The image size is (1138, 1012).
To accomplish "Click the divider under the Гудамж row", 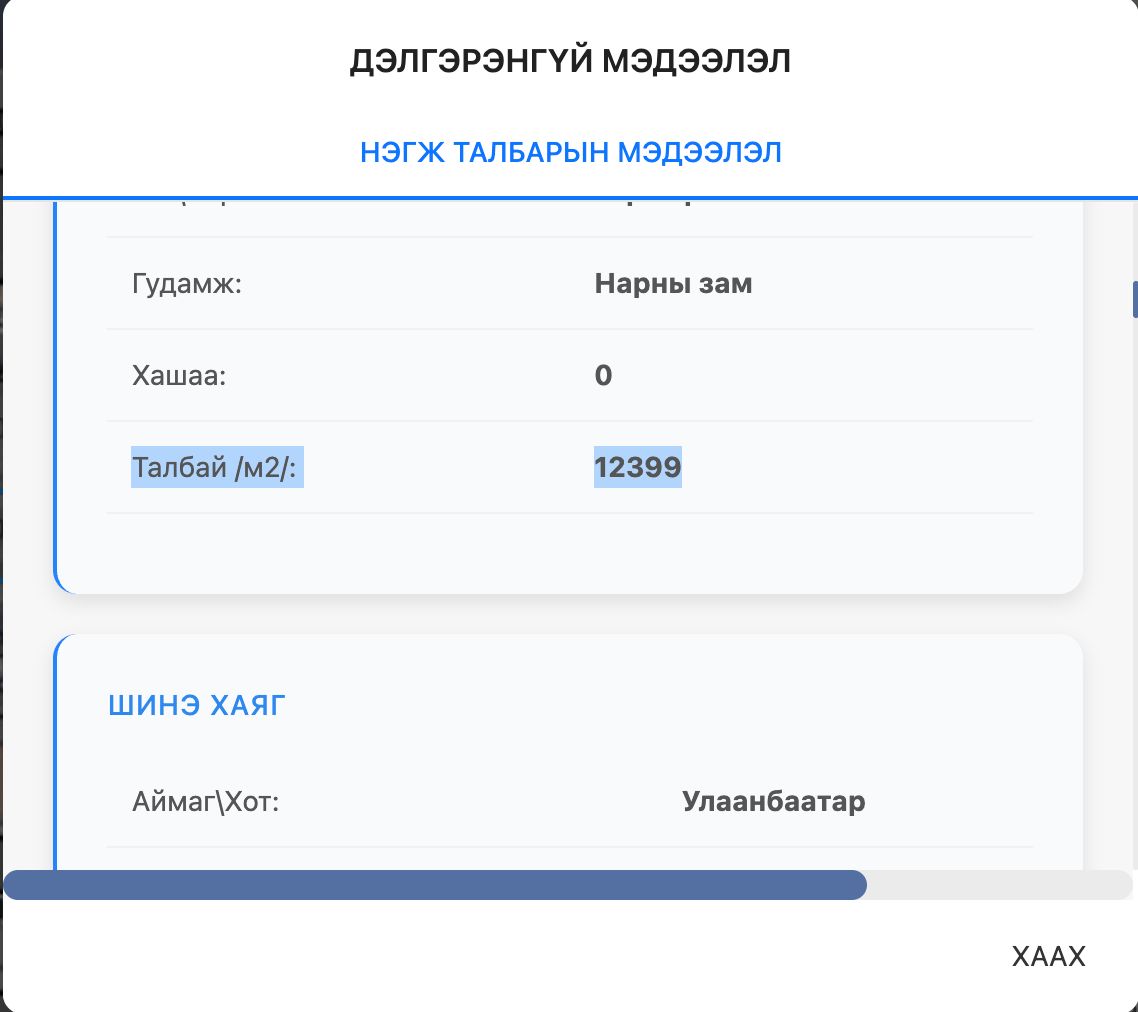I will click(570, 329).
